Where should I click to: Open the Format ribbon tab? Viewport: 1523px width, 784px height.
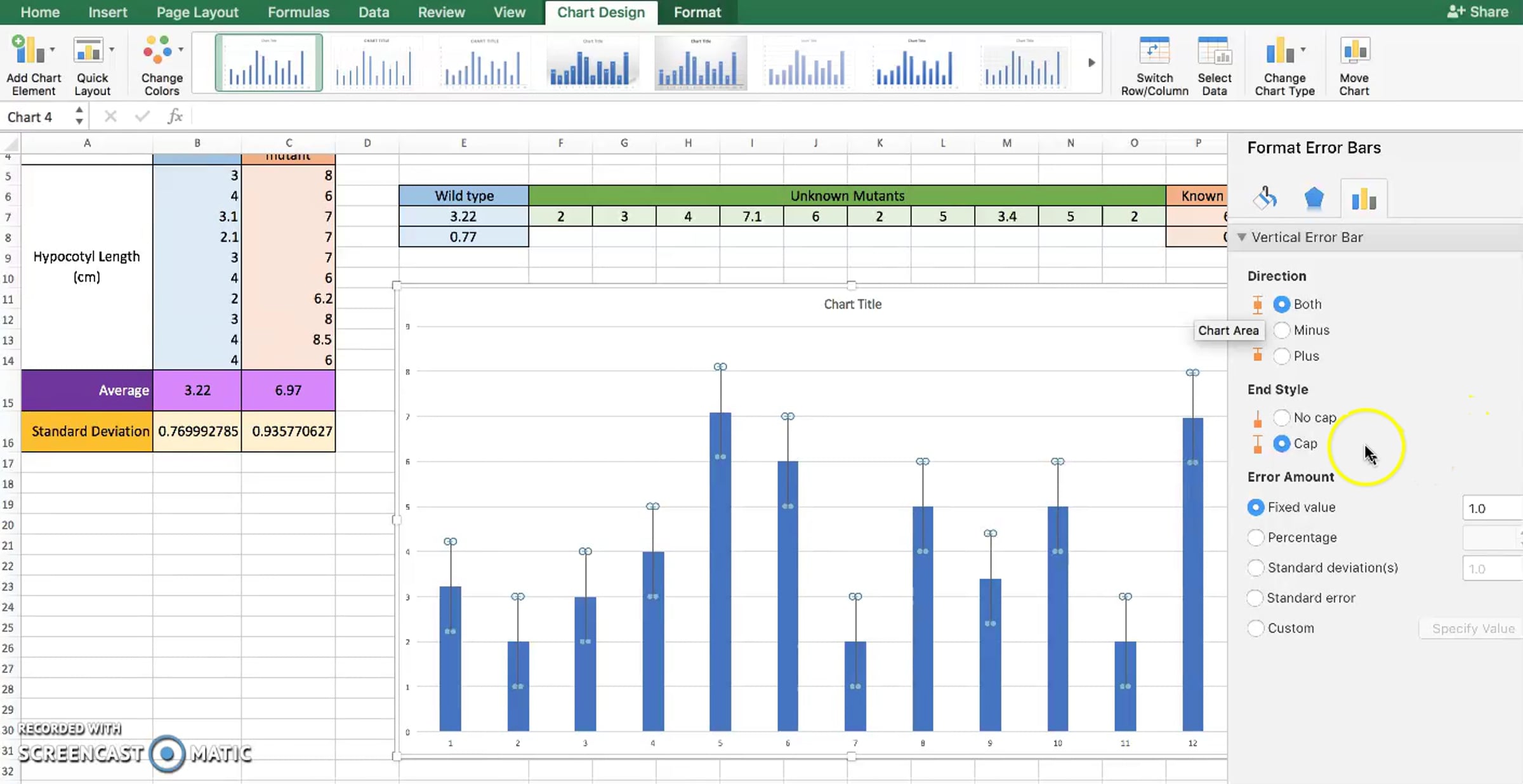coord(697,12)
